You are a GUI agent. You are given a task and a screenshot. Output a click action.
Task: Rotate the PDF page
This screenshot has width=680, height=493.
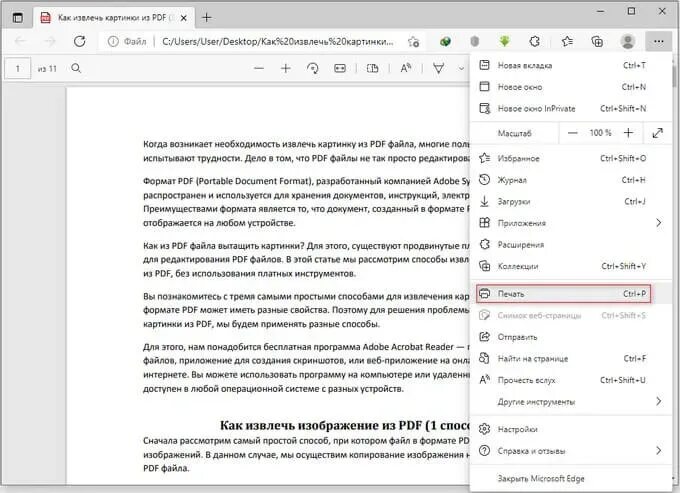click(x=313, y=69)
